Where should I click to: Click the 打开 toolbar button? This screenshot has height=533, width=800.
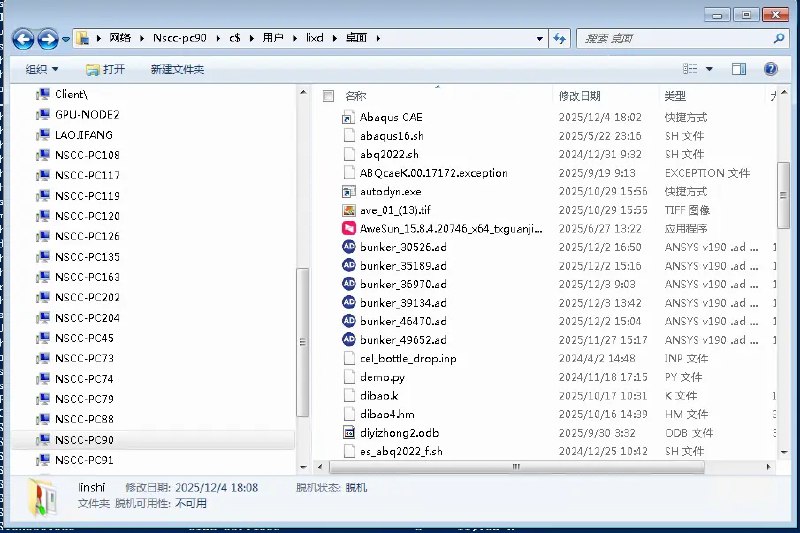tap(106, 69)
